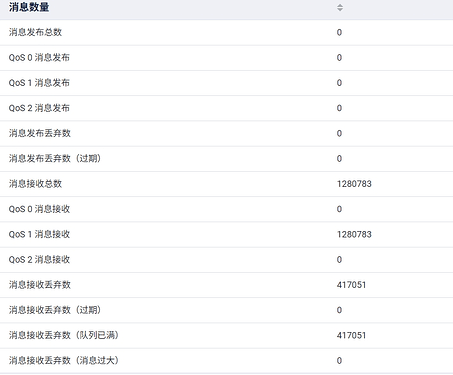Click the sort arrows icon in the header
Image resolution: width=453 pixels, height=375 pixels.
pos(340,7)
